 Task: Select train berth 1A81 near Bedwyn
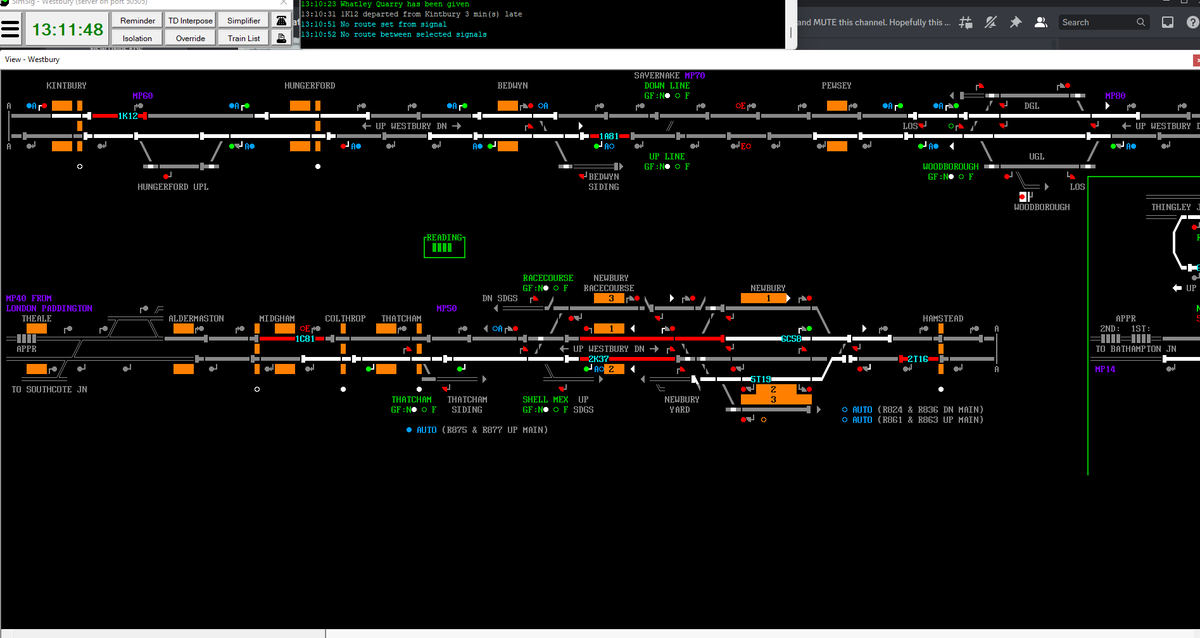coord(609,136)
